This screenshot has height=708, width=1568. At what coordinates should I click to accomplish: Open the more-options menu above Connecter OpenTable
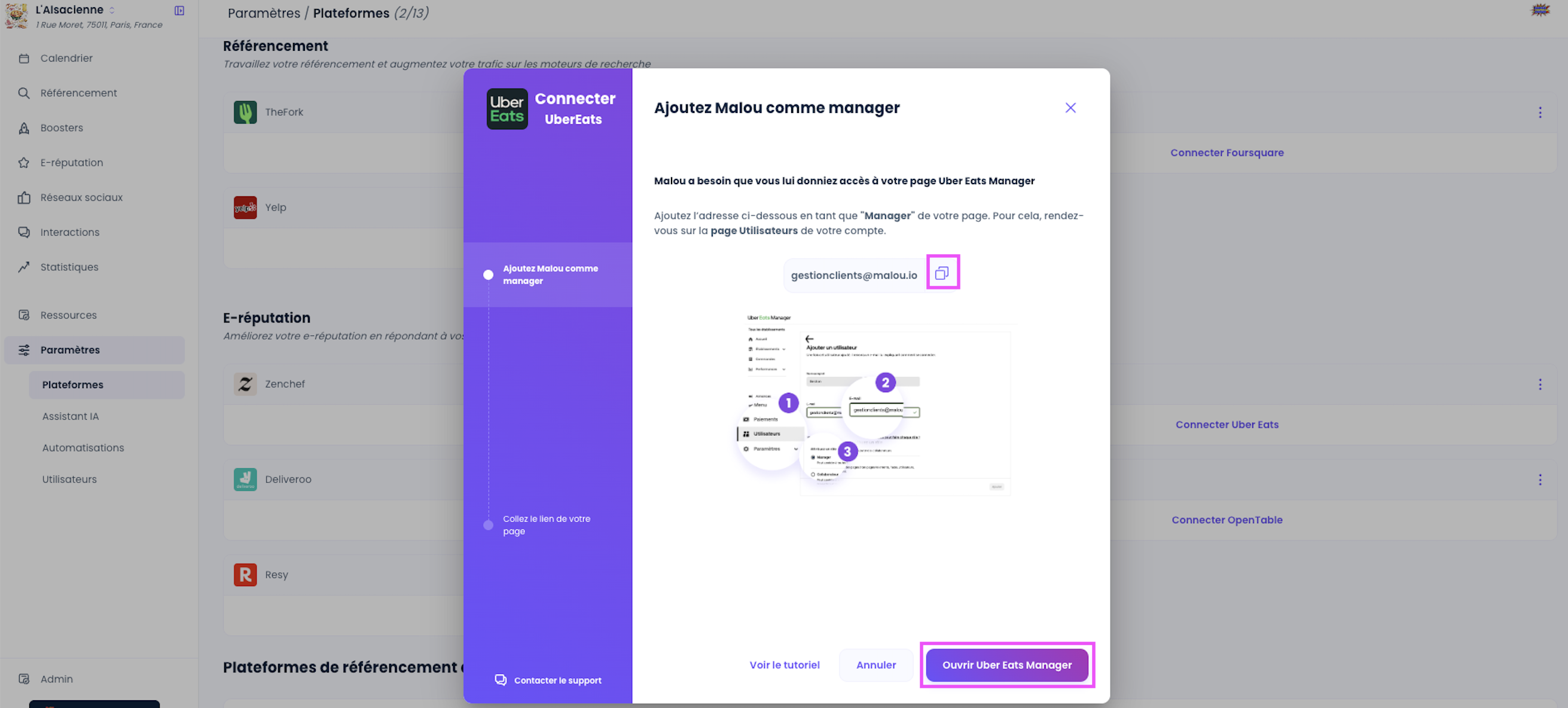(x=1539, y=480)
